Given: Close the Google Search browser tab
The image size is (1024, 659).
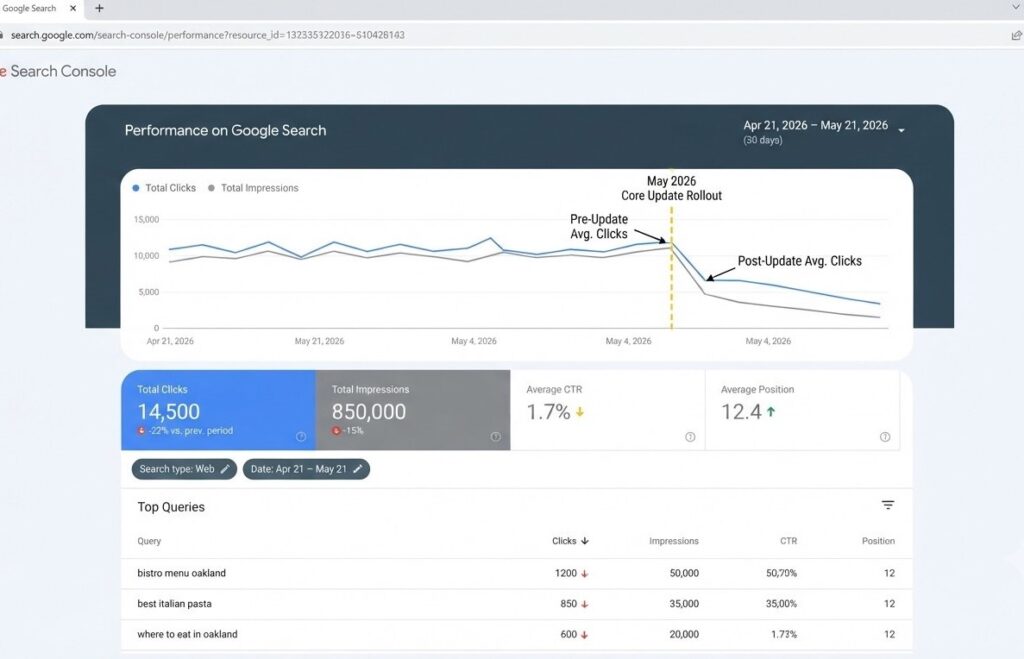Looking at the screenshot, I should click(73, 8).
